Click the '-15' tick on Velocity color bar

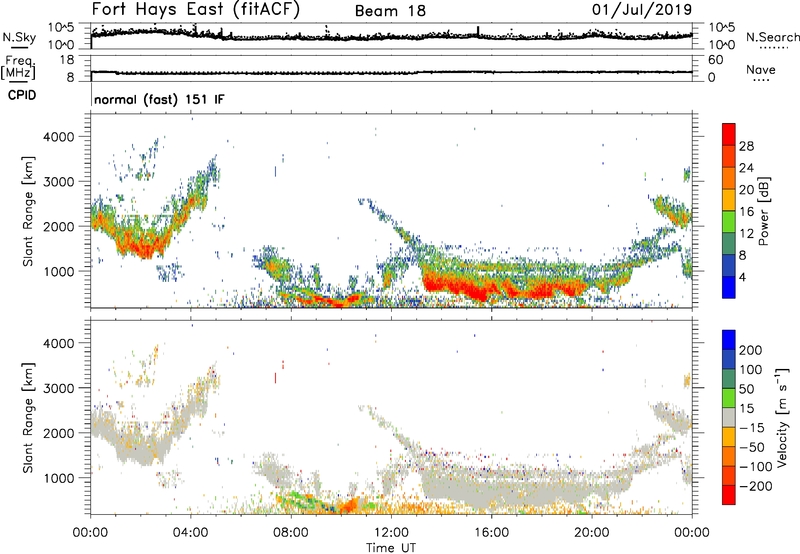[752, 427]
